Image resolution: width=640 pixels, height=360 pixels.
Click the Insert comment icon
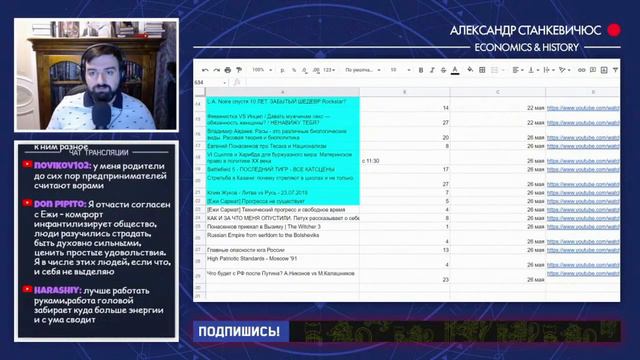593,70
